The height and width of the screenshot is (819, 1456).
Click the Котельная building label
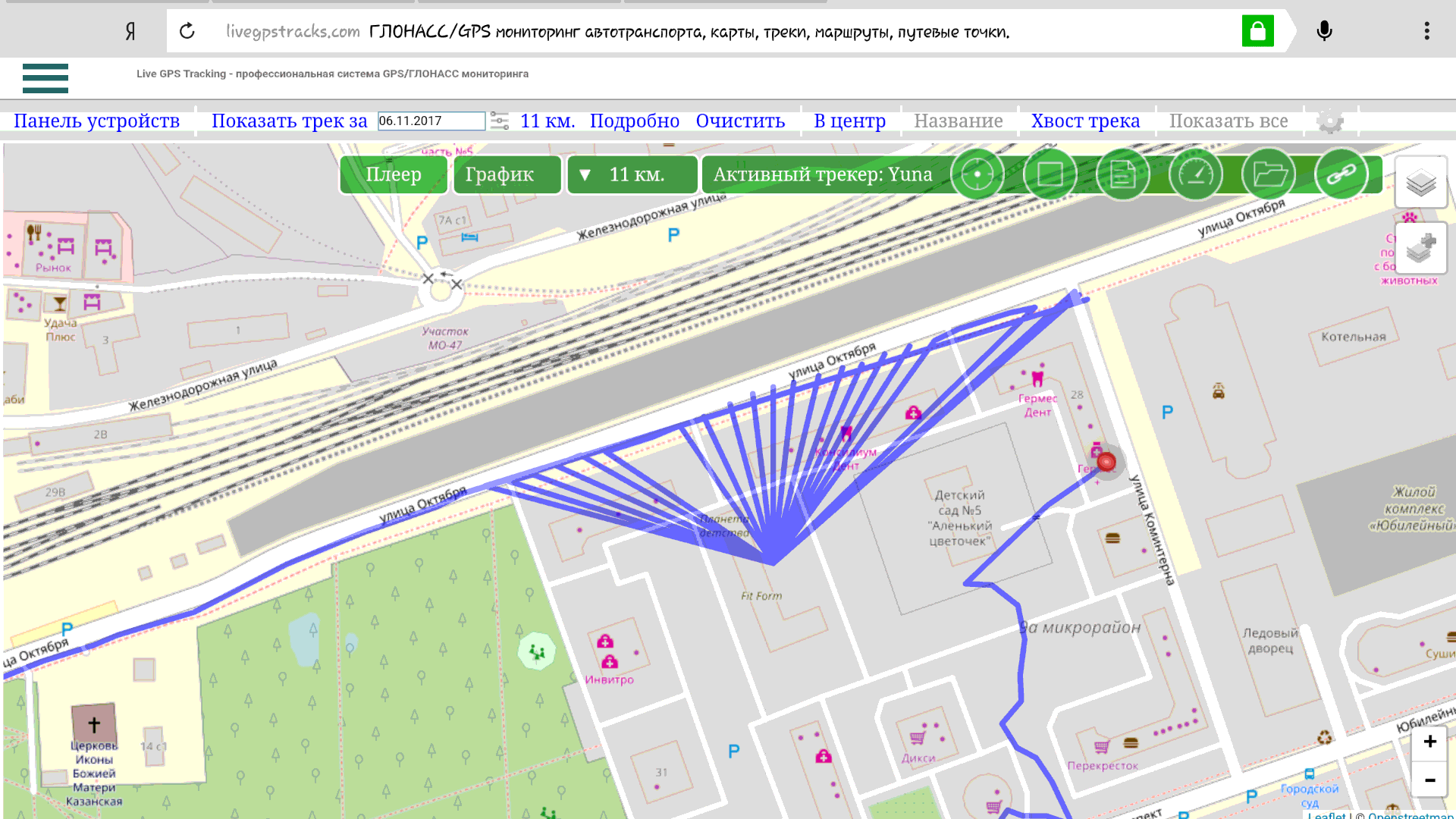[1354, 337]
